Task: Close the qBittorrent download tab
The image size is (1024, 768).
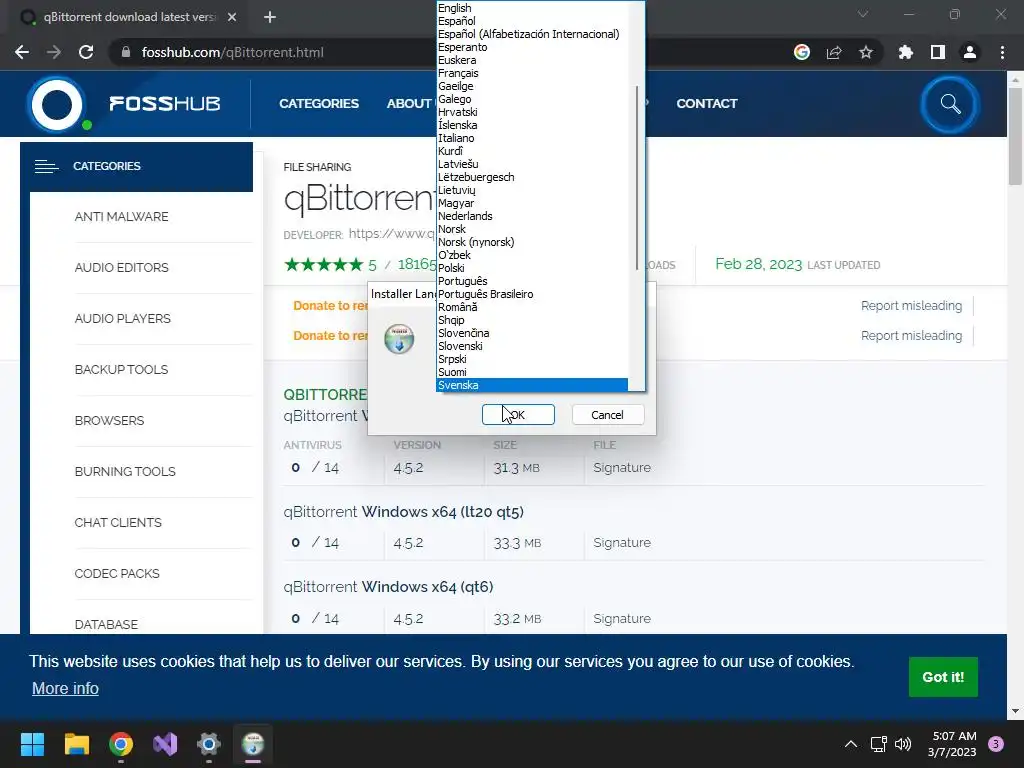Action: coord(232,17)
